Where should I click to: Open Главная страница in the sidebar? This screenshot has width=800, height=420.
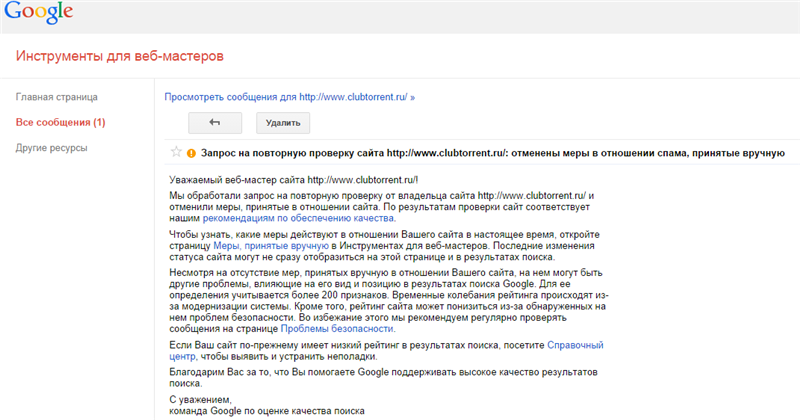pyautogui.click(x=57, y=97)
